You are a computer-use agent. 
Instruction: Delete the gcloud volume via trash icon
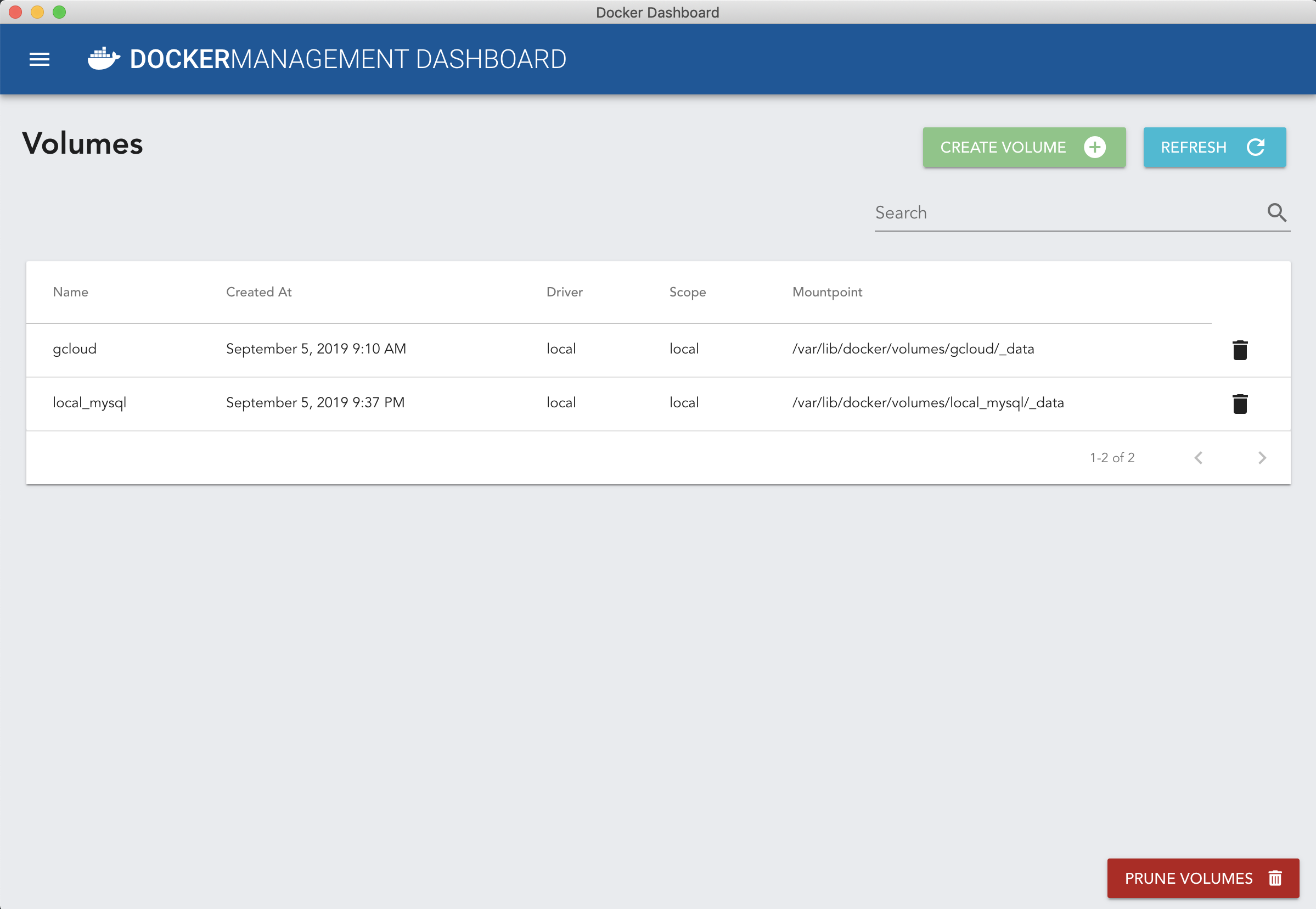coord(1240,350)
